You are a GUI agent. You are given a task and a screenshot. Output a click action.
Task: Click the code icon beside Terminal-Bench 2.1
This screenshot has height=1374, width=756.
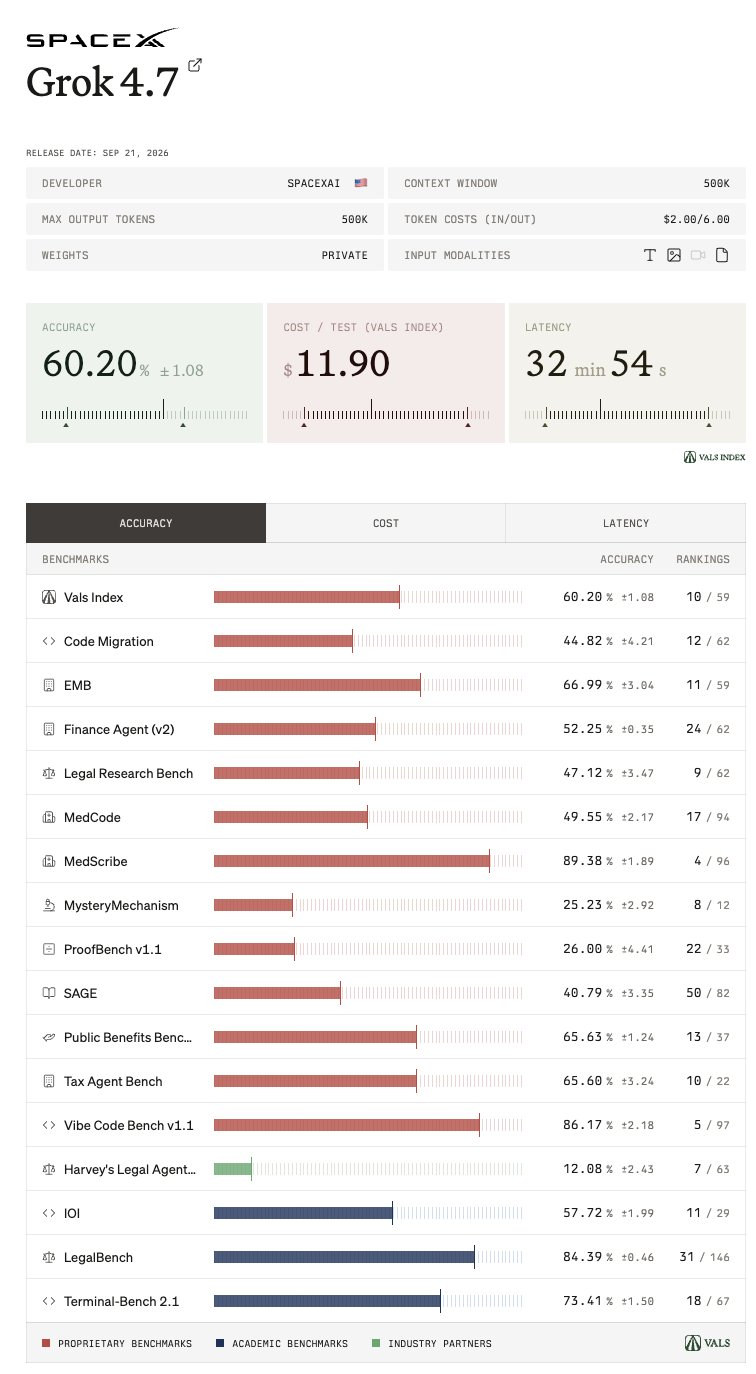click(49, 1301)
